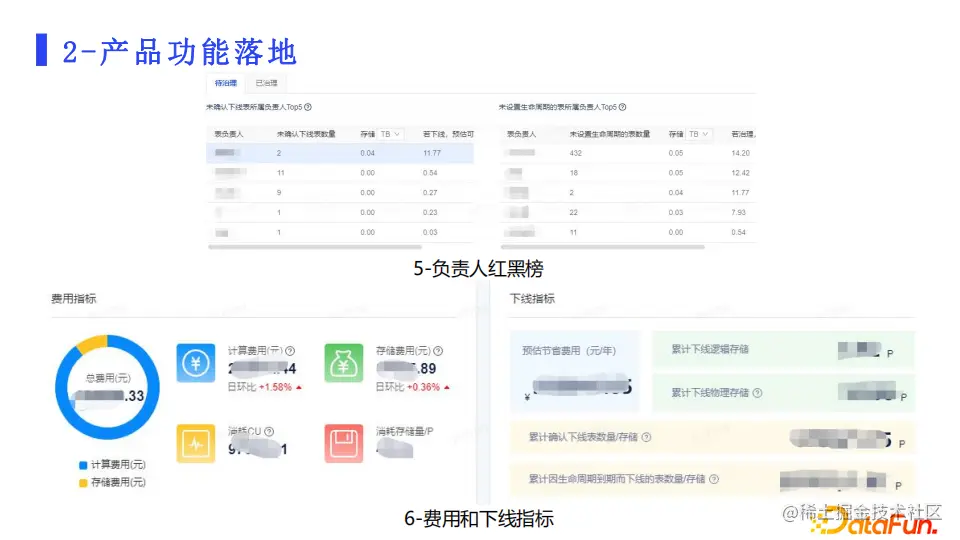Switch to the 已治理 tab
Image resolution: width=960 pixels, height=540 pixels.
click(x=266, y=83)
